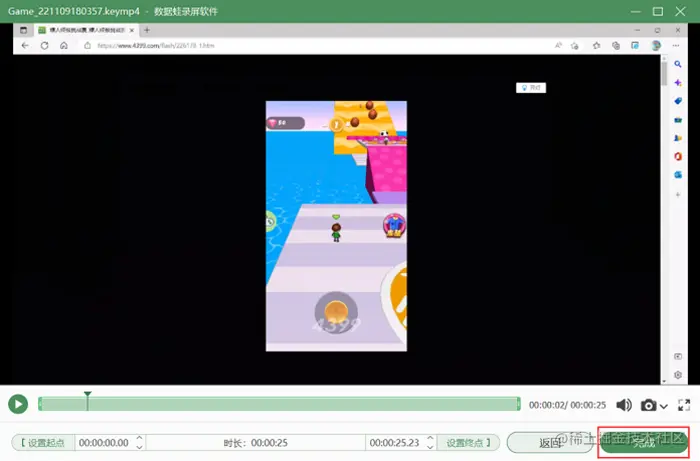This screenshot has width=700, height=461.
Task: Click the browser profile avatar icon
Action: pyautogui.click(x=656, y=46)
